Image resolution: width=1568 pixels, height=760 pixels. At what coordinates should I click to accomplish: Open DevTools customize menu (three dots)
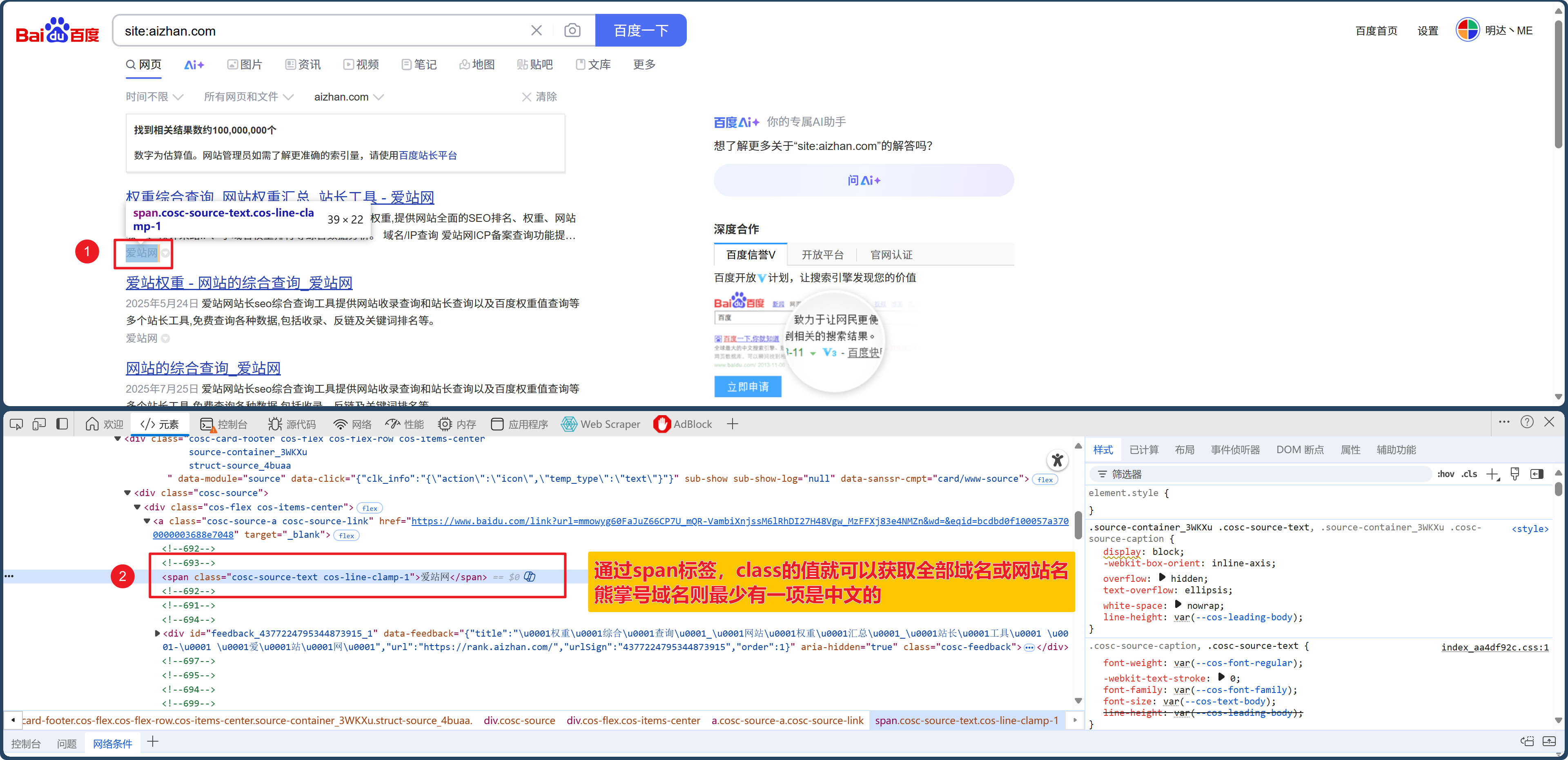pyautogui.click(x=1504, y=421)
